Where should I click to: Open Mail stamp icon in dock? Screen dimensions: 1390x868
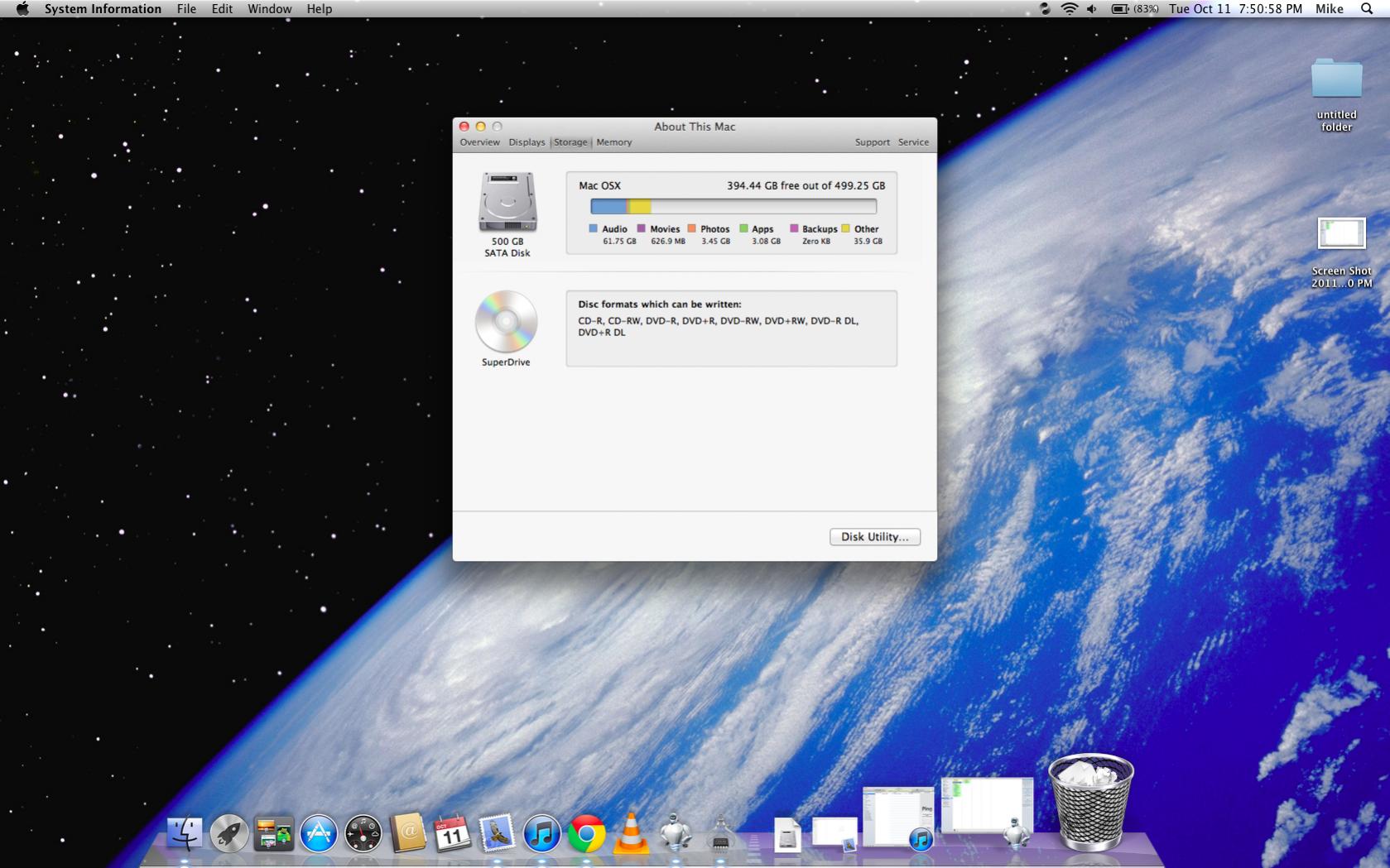click(497, 833)
